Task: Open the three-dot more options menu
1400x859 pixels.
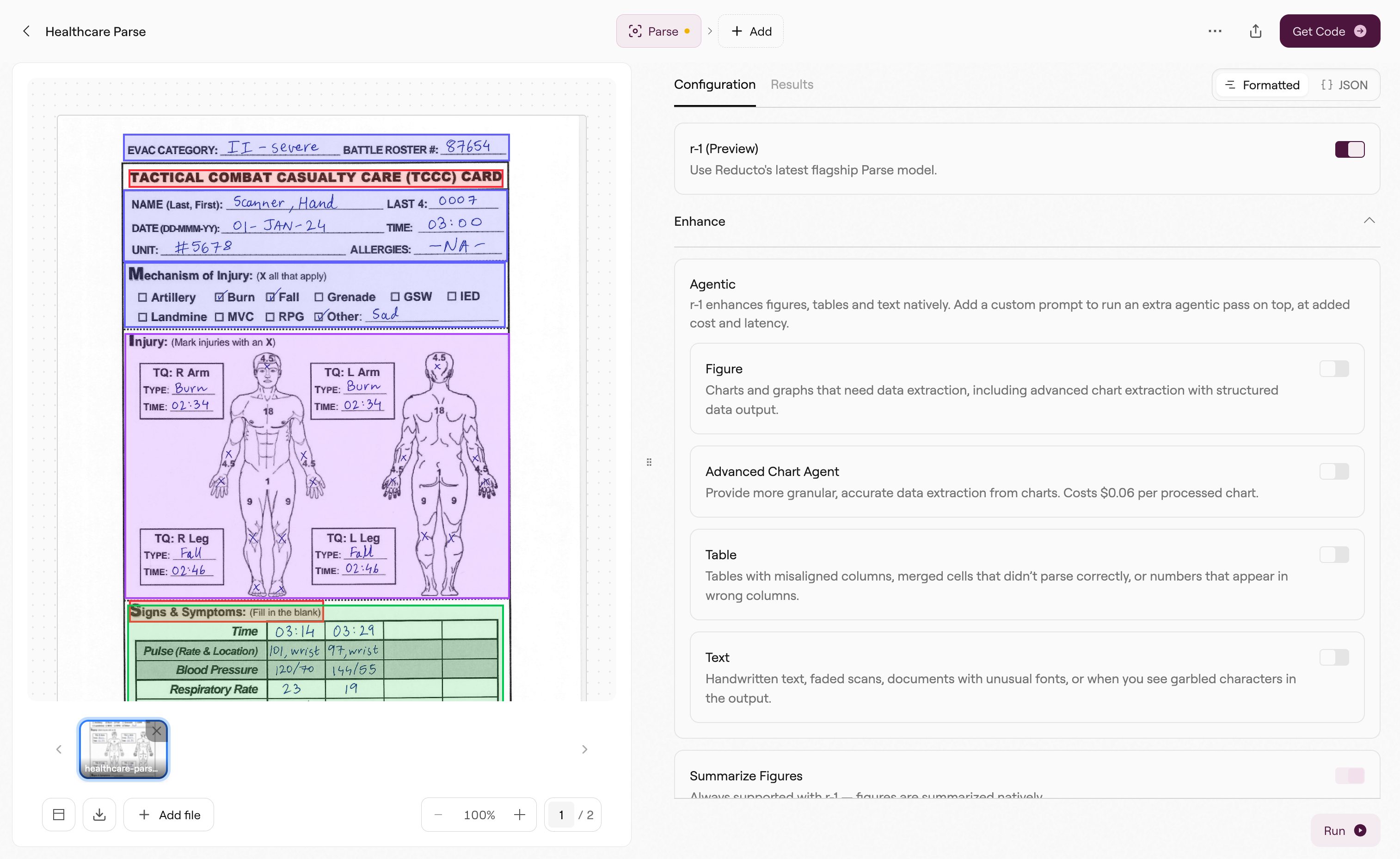Action: coord(1215,31)
